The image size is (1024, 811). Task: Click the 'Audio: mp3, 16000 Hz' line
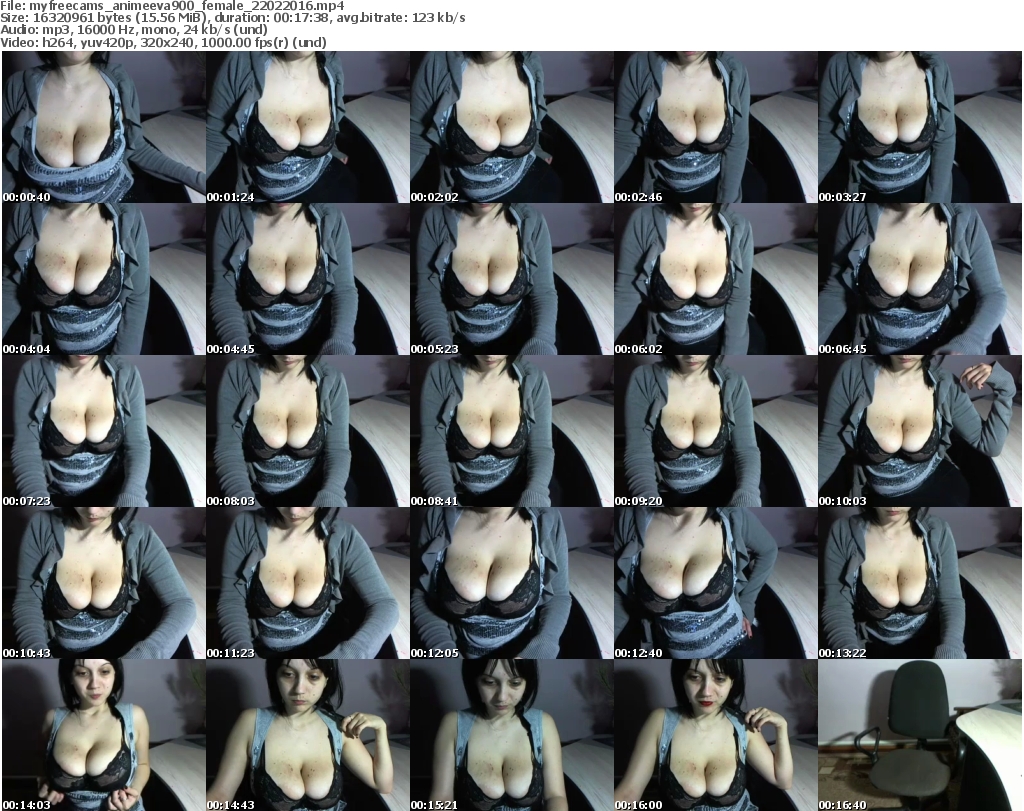[134, 30]
